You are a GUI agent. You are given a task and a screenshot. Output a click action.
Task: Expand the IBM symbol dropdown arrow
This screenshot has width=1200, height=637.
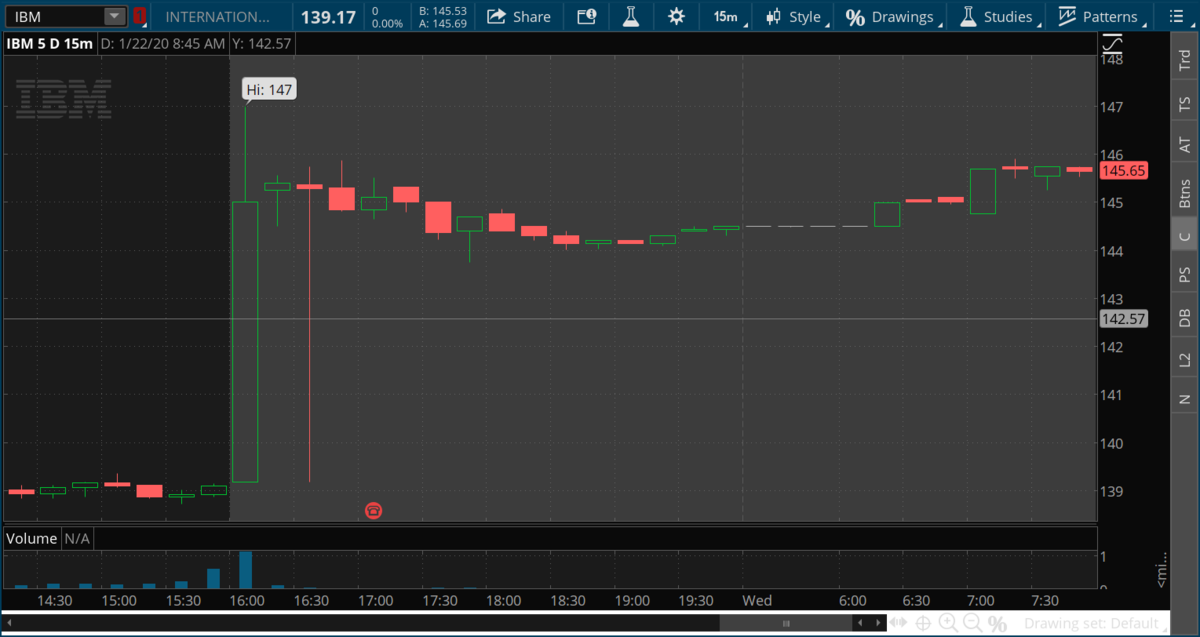click(x=115, y=16)
